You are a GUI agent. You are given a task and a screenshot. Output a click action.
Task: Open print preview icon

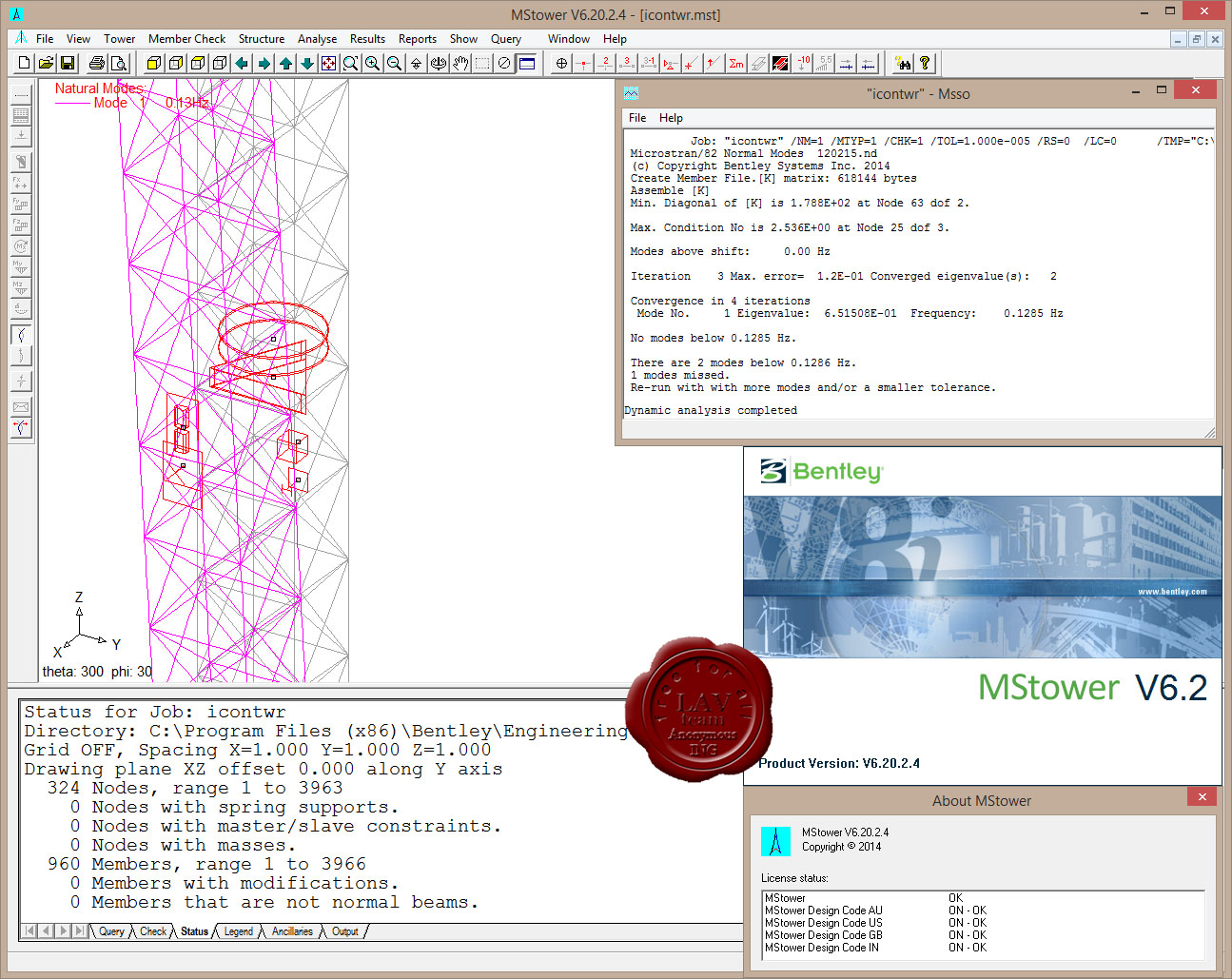pyautogui.click(x=118, y=63)
